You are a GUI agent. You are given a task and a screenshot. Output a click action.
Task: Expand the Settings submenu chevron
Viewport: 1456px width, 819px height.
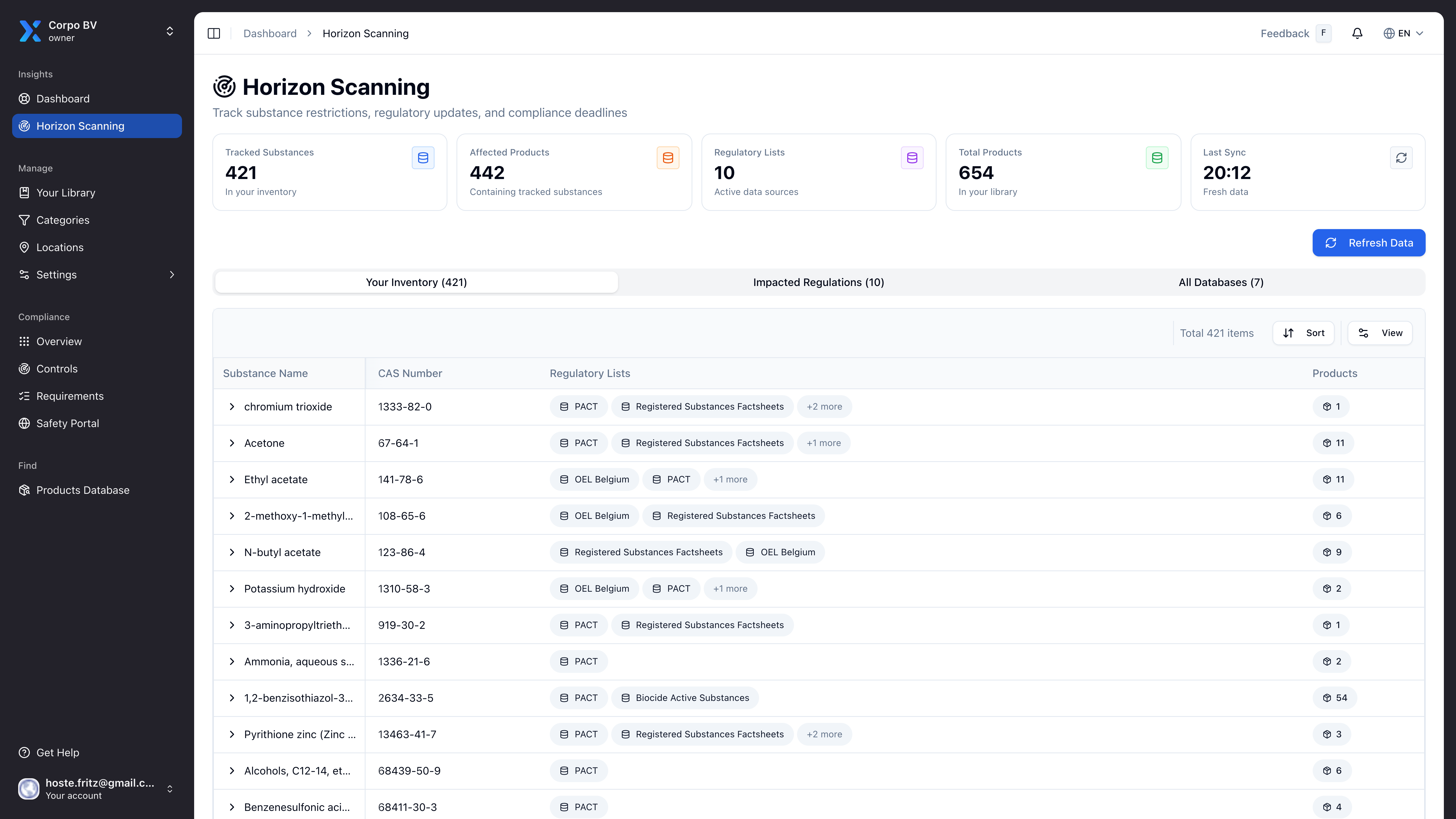172,275
